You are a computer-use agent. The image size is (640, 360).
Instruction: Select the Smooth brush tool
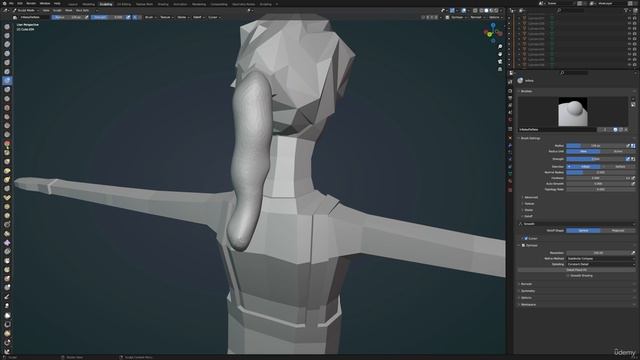[7, 108]
